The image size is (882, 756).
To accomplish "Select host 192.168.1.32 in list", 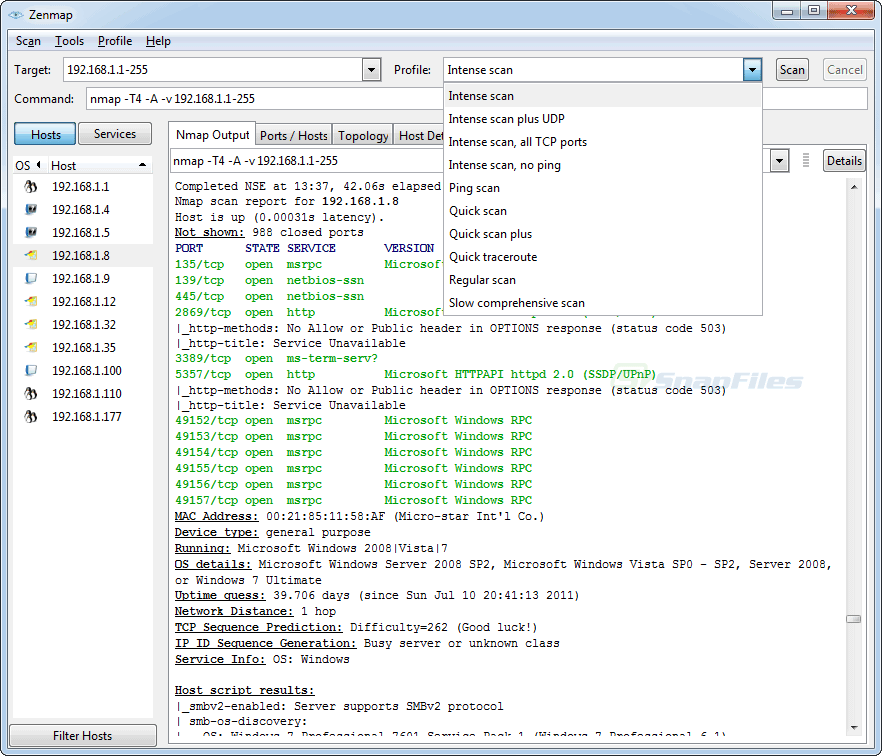I will 83,325.
